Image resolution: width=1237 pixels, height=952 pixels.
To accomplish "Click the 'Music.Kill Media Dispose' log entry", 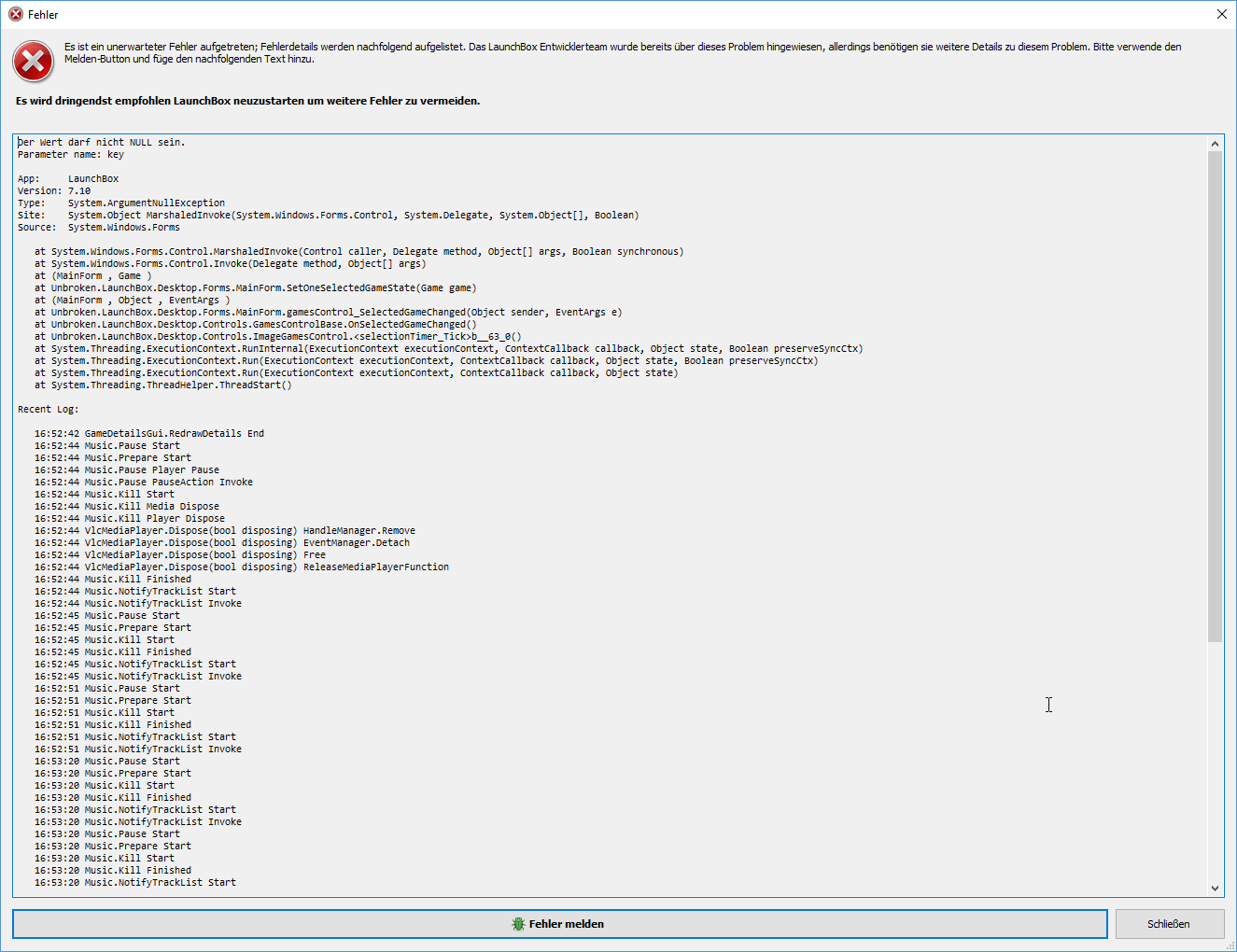I will (x=127, y=507).
